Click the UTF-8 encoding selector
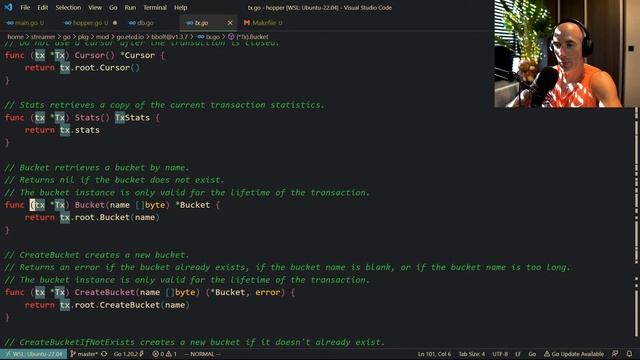 (x=500, y=354)
